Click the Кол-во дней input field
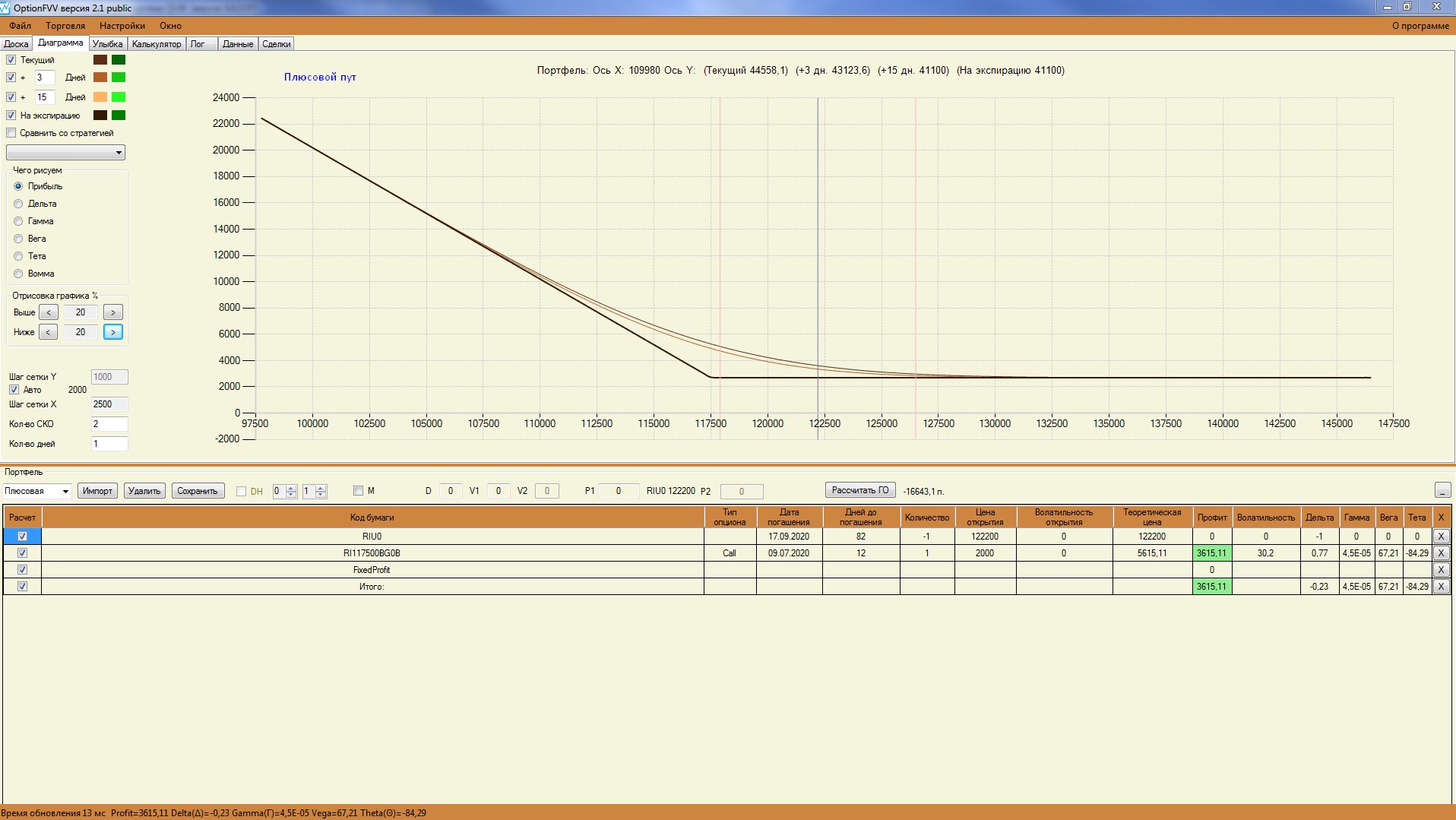This screenshot has width=1456, height=820. 109,444
